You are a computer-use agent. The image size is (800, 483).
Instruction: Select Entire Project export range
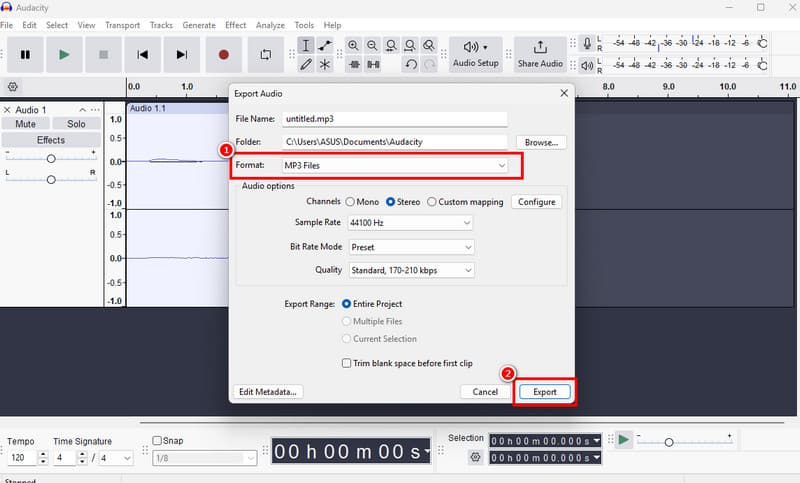346,304
